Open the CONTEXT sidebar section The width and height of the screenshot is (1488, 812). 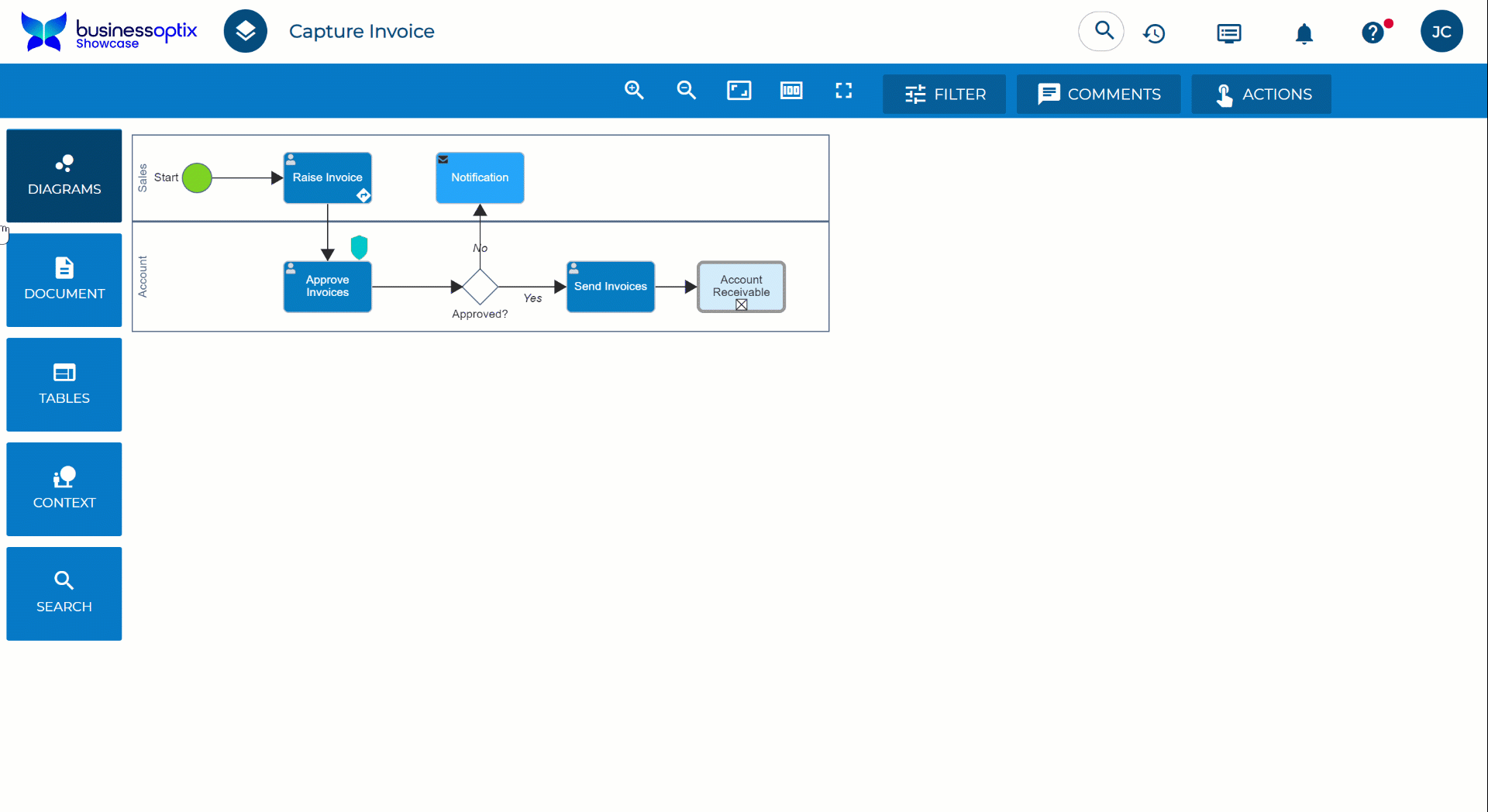point(64,489)
